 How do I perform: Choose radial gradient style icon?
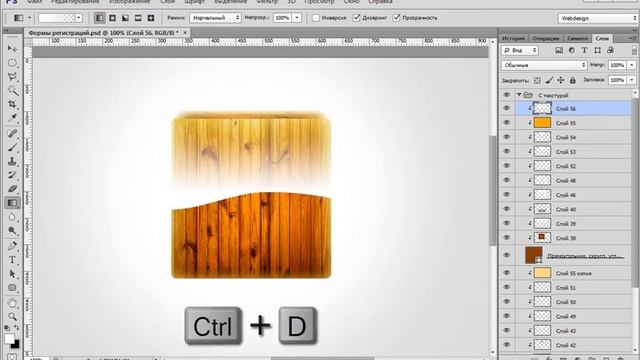tap(113, 18)
